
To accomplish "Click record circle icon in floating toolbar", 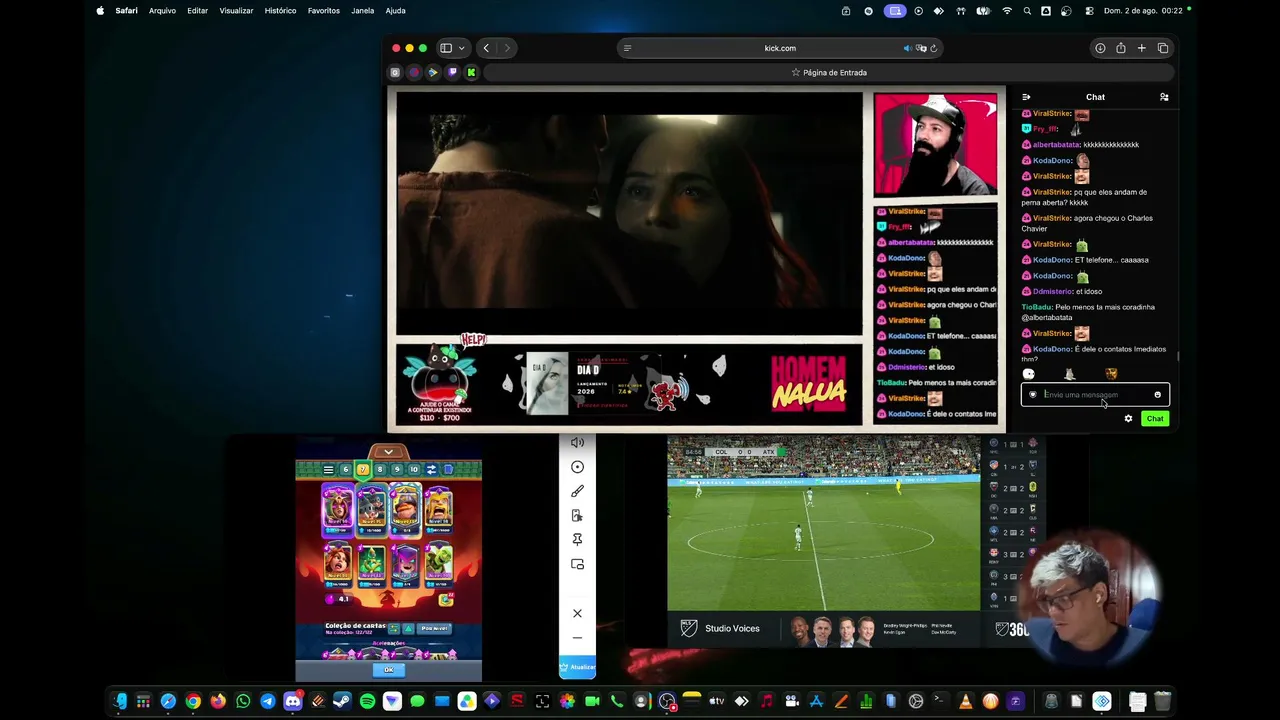I will [x=577, y=467].
